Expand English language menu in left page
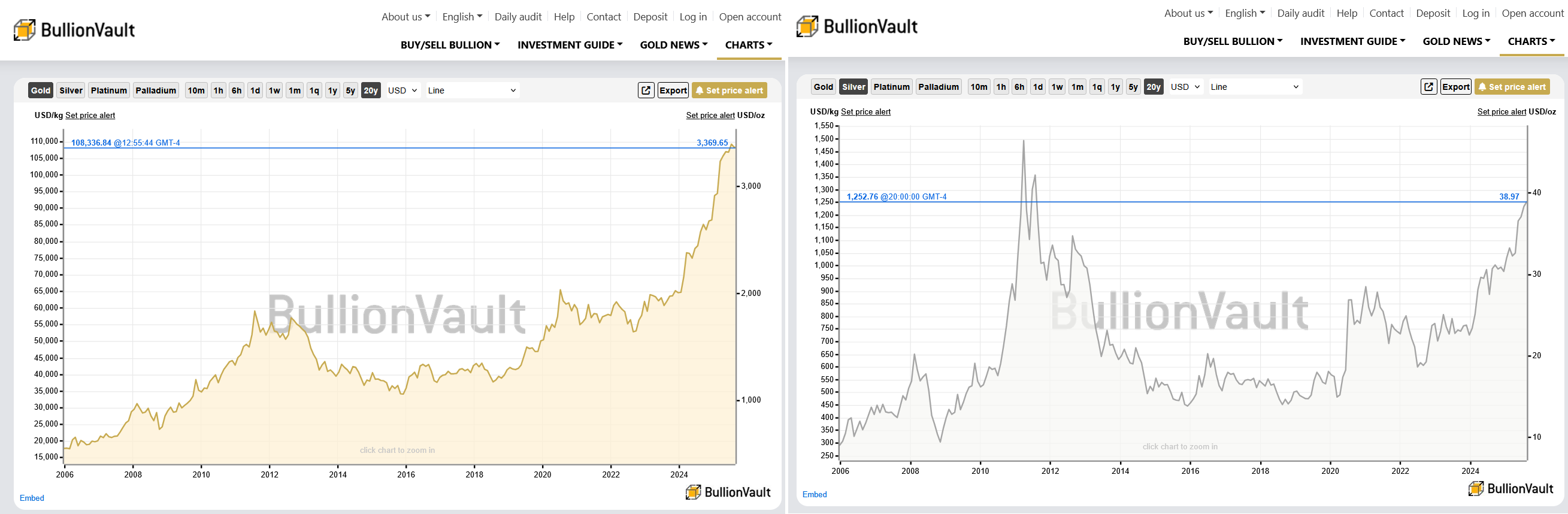 coord(462,17)
